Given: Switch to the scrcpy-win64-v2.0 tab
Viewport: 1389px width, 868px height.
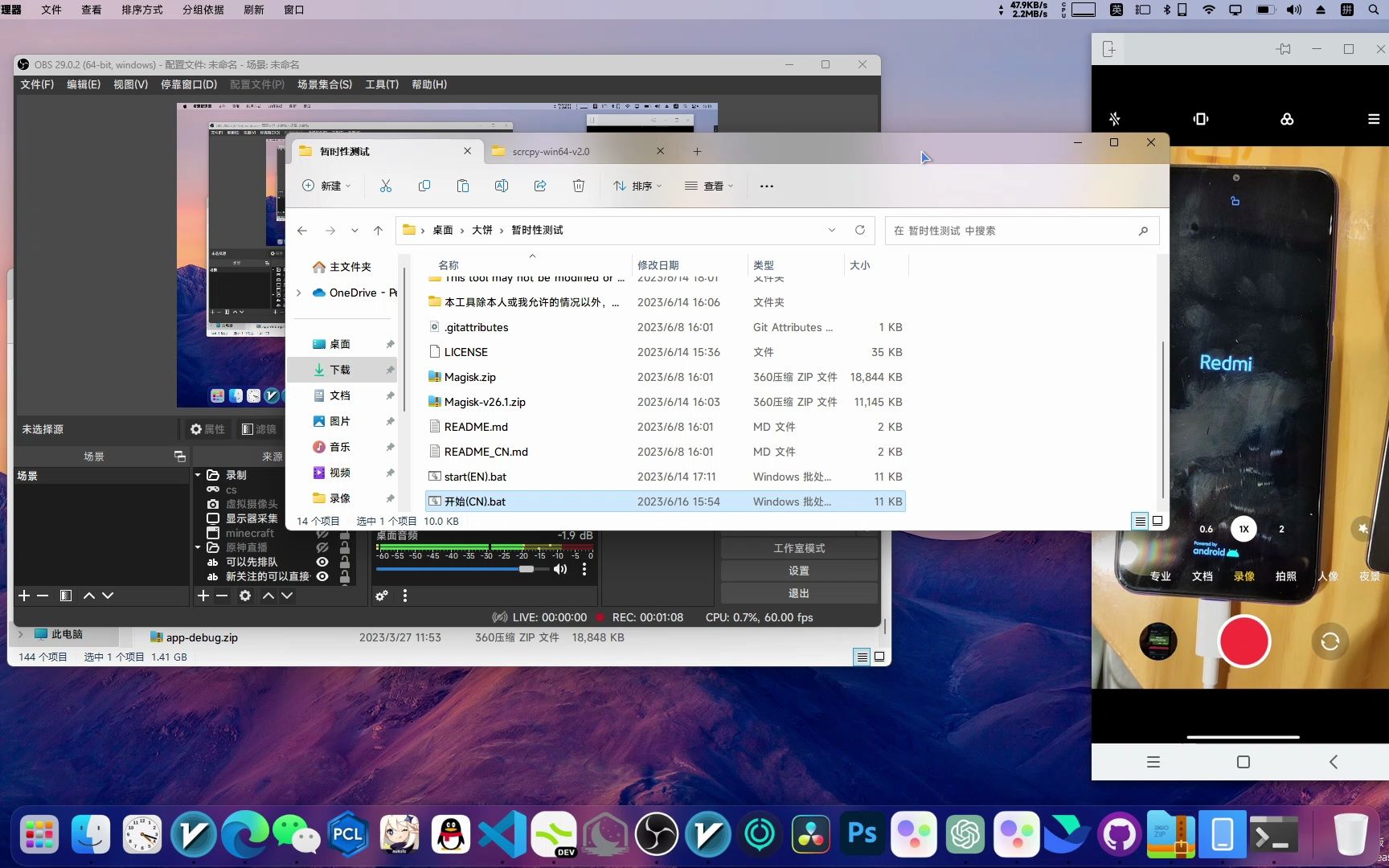Looking at the screenshot, I should pyautogui.click(x=551, y=151).
